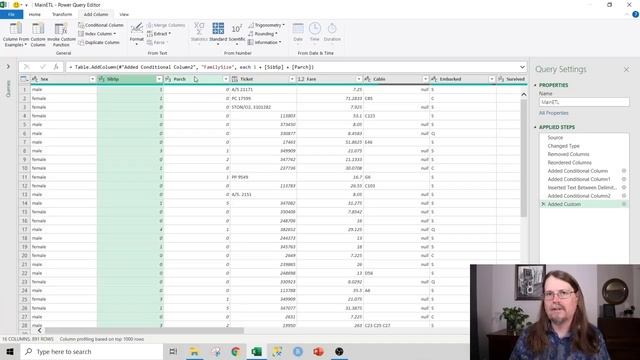The width and height of the screenshot is (640, 360).
Task: Click the Standard operations icon
Action: pos(218,29)
